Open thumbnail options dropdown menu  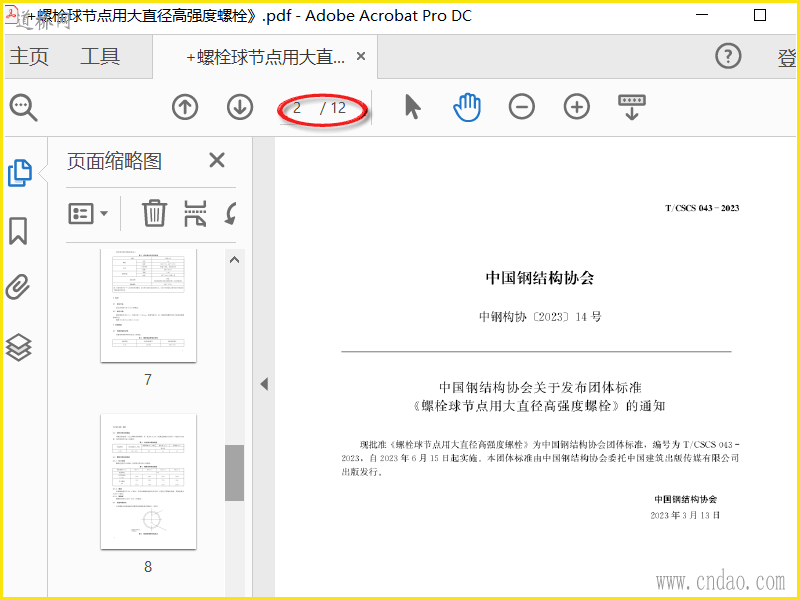pos(88,213)
